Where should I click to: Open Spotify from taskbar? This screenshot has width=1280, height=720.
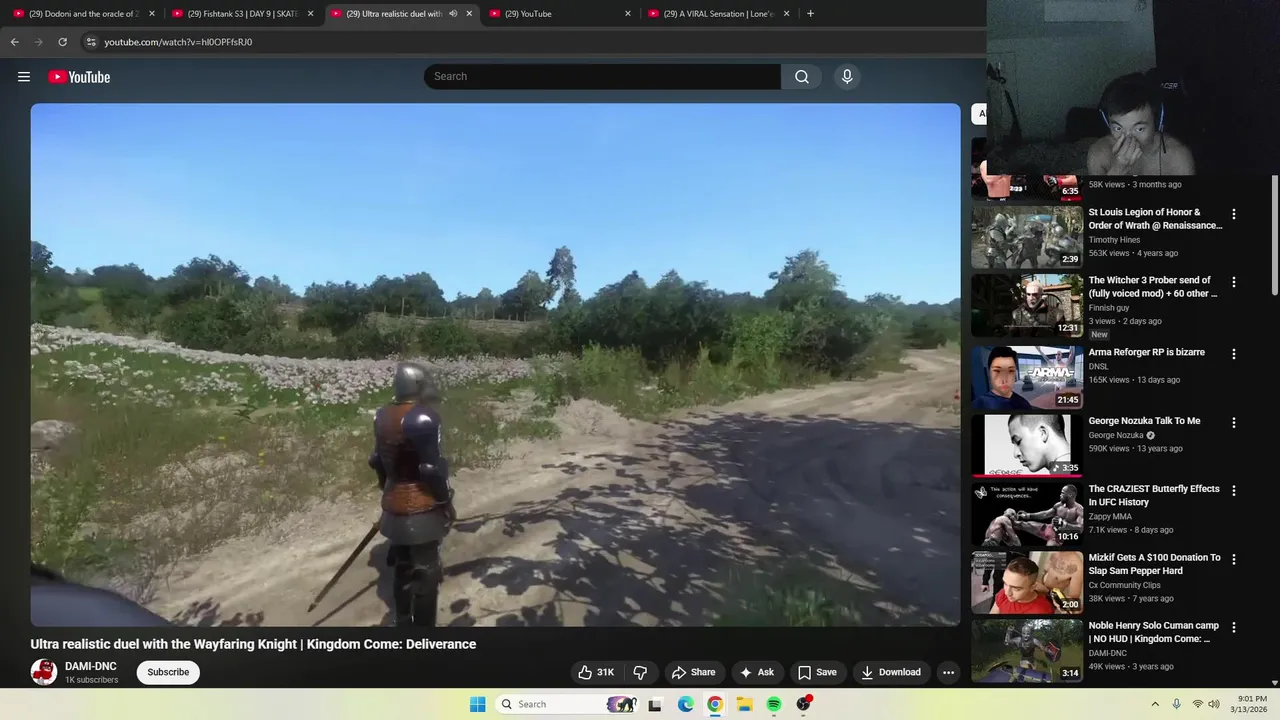774,704
